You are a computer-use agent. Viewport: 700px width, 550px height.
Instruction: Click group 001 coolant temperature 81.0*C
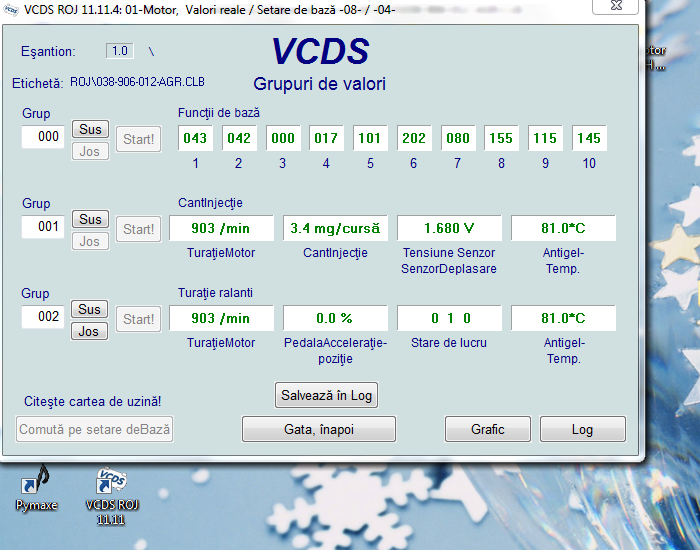563,229
